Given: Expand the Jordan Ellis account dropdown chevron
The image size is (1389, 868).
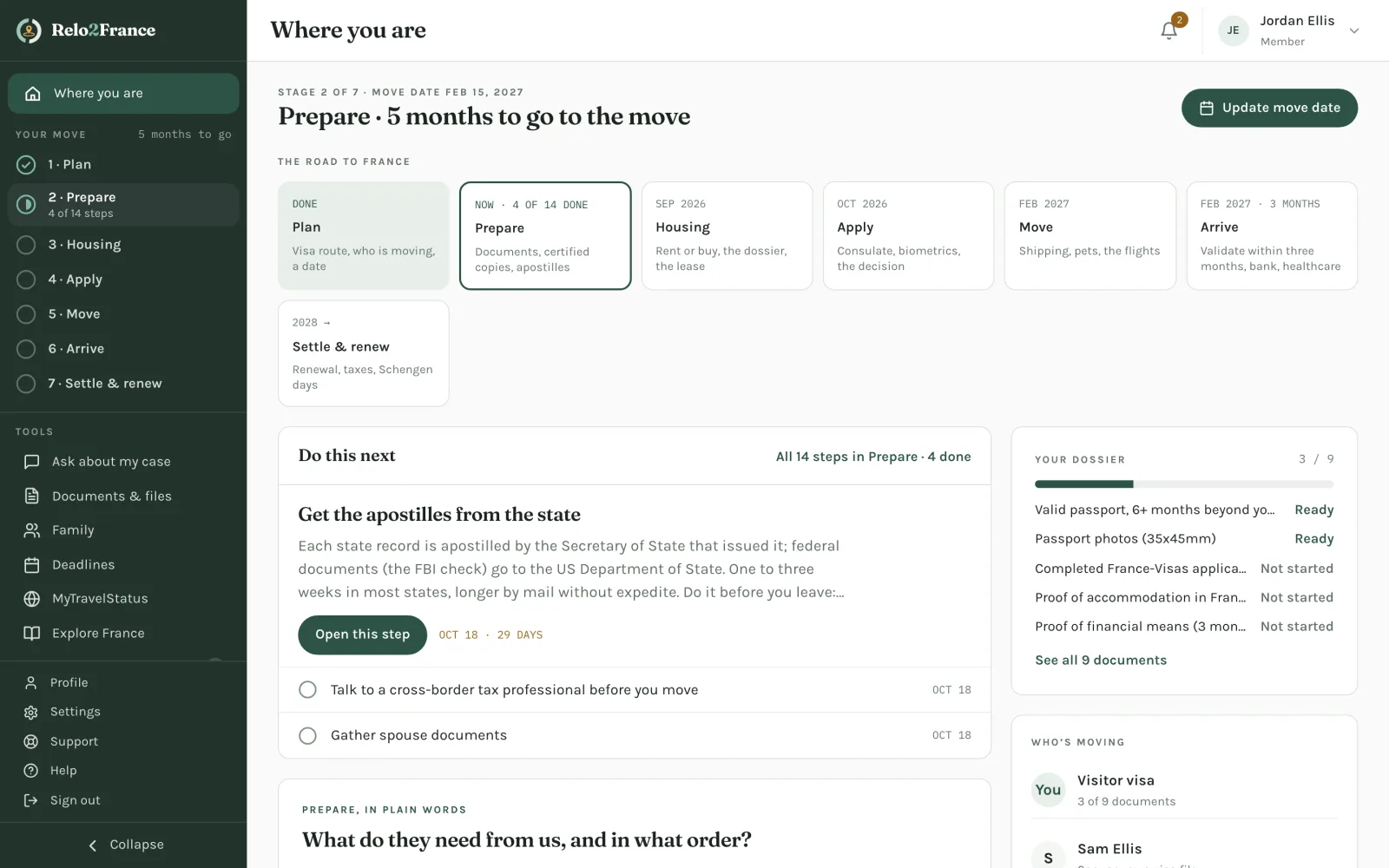Looking at the screenshot, I should pyautogui.click(x=1353, y=31).
